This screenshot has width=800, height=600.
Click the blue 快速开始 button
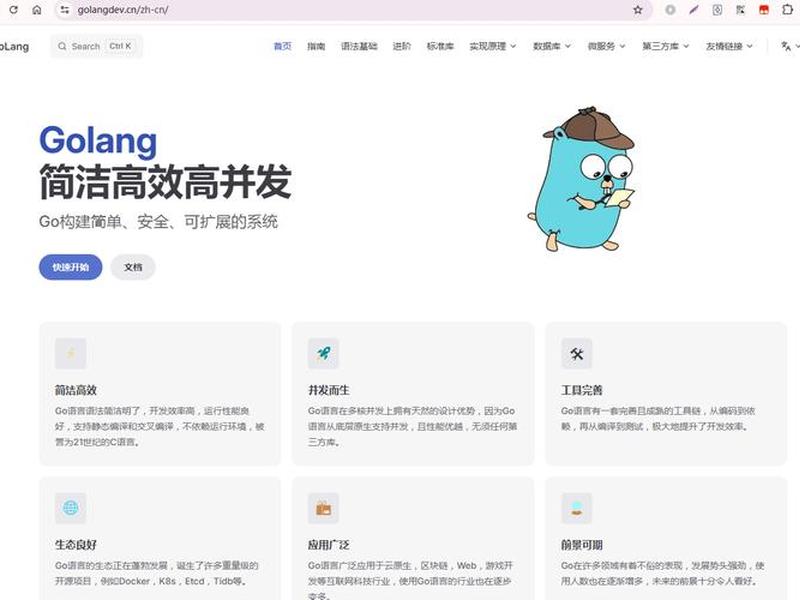(x=70, y=267)
